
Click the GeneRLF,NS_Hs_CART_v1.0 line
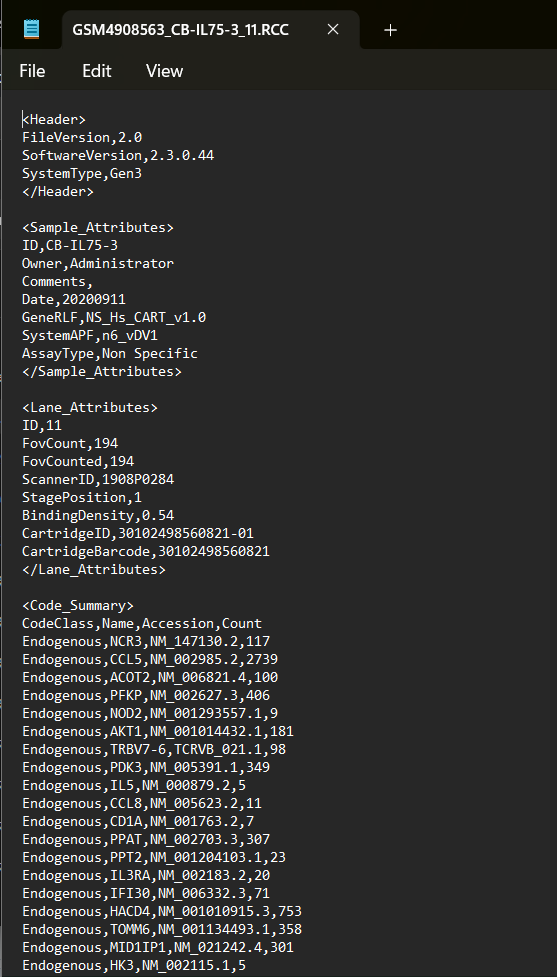[114, 318]
